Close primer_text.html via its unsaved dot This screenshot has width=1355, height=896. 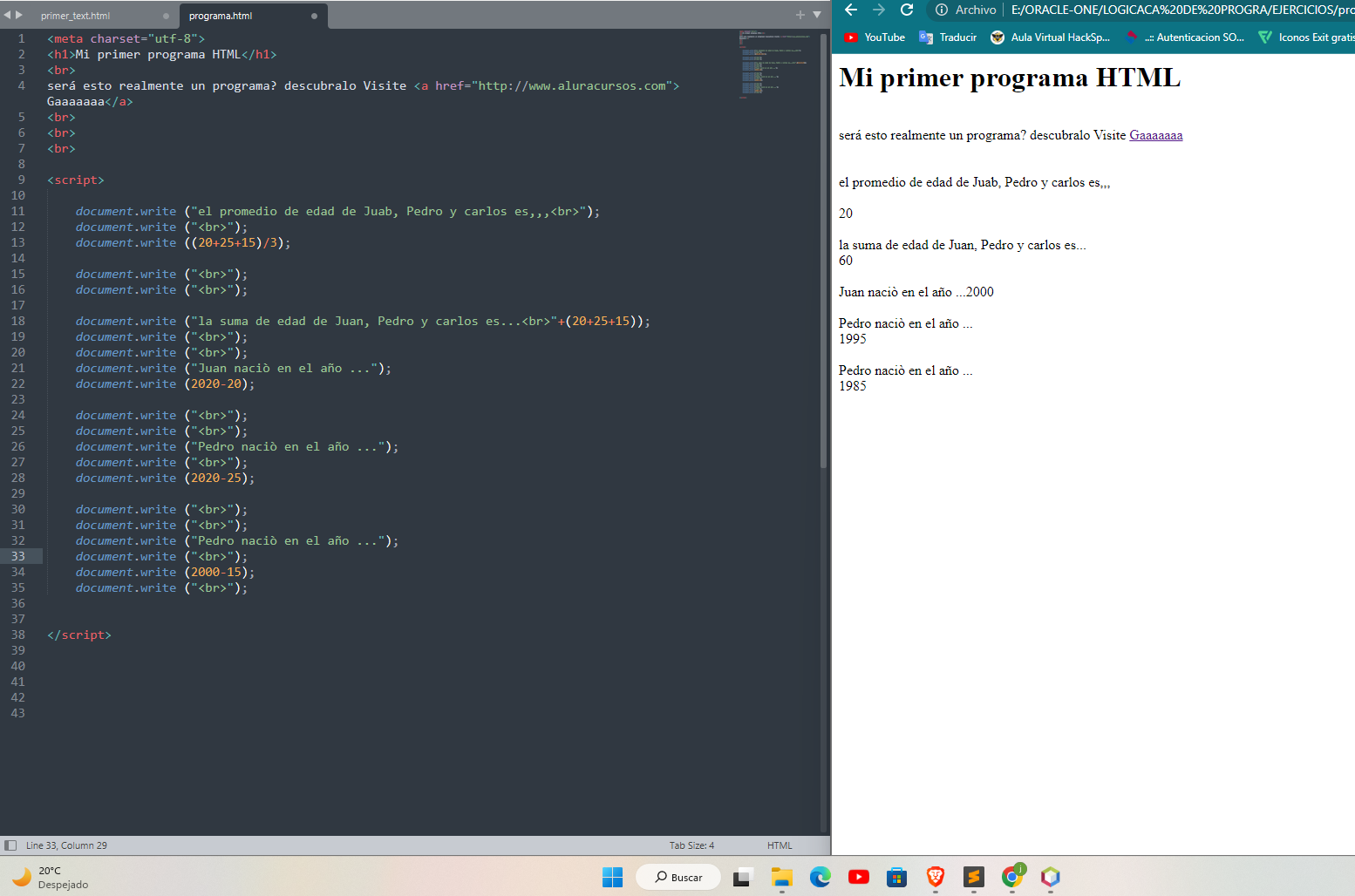(x=166, y=16)
